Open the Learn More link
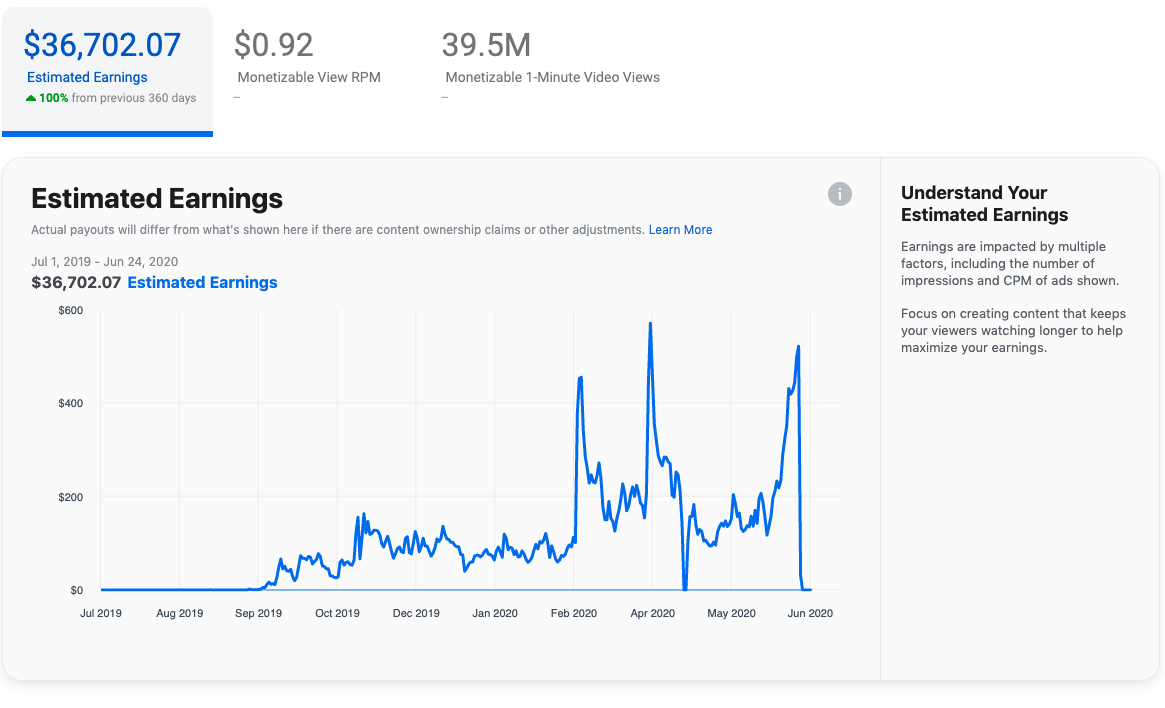Screen dimensions: 1165x708 [680, 230]
